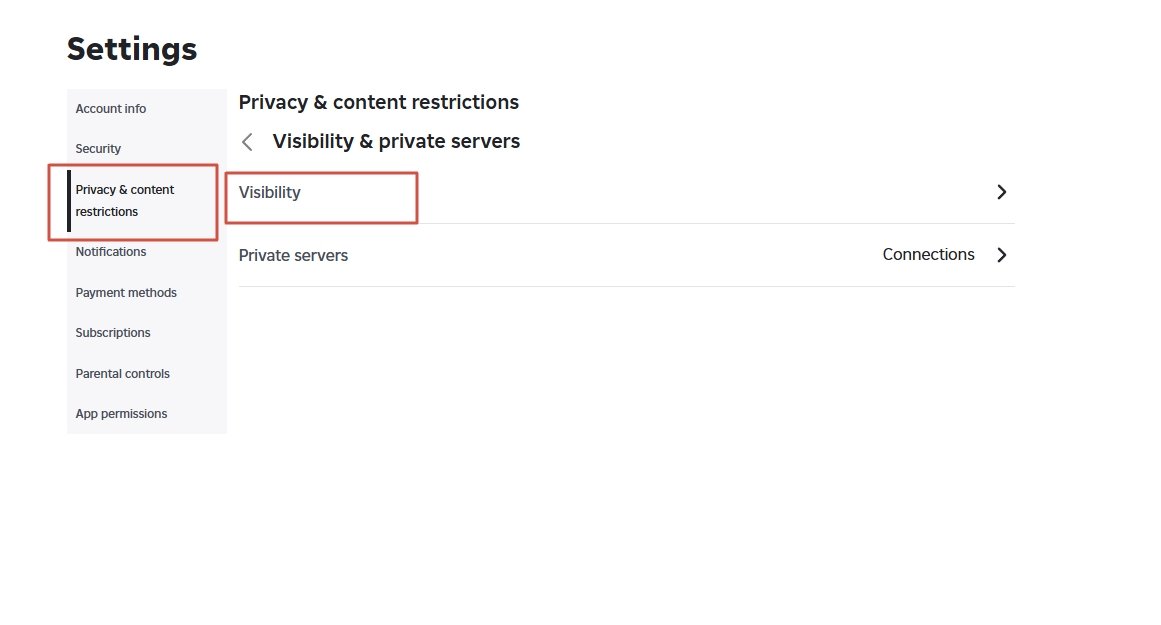Open the Subscriptions settings section
The width and height of the screenshot is (1161, 625).
pyautogui.click(x=113, y=332)
